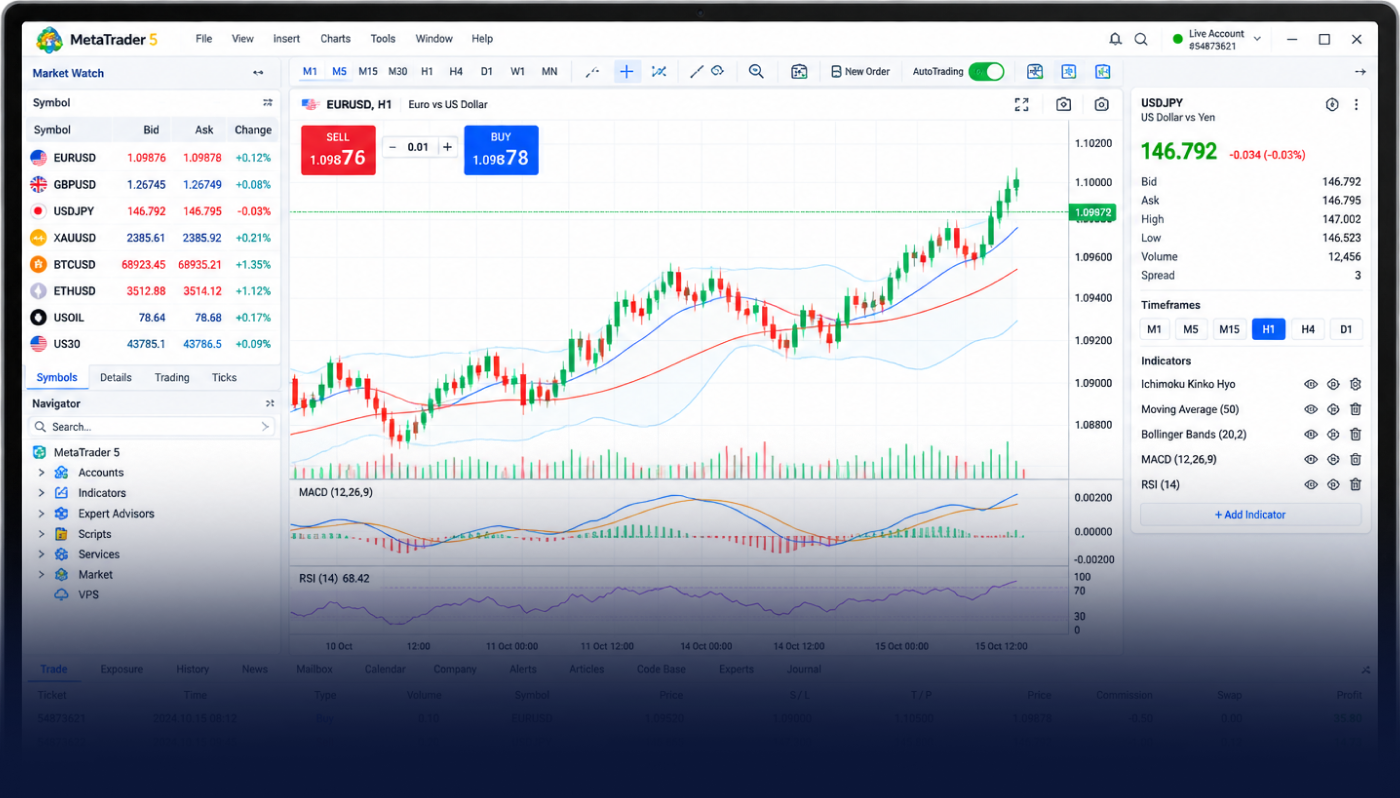Delete the Moving Average (50) indicator
The width and height of the screenshot is (1400, 798).
pos(1355,409)
